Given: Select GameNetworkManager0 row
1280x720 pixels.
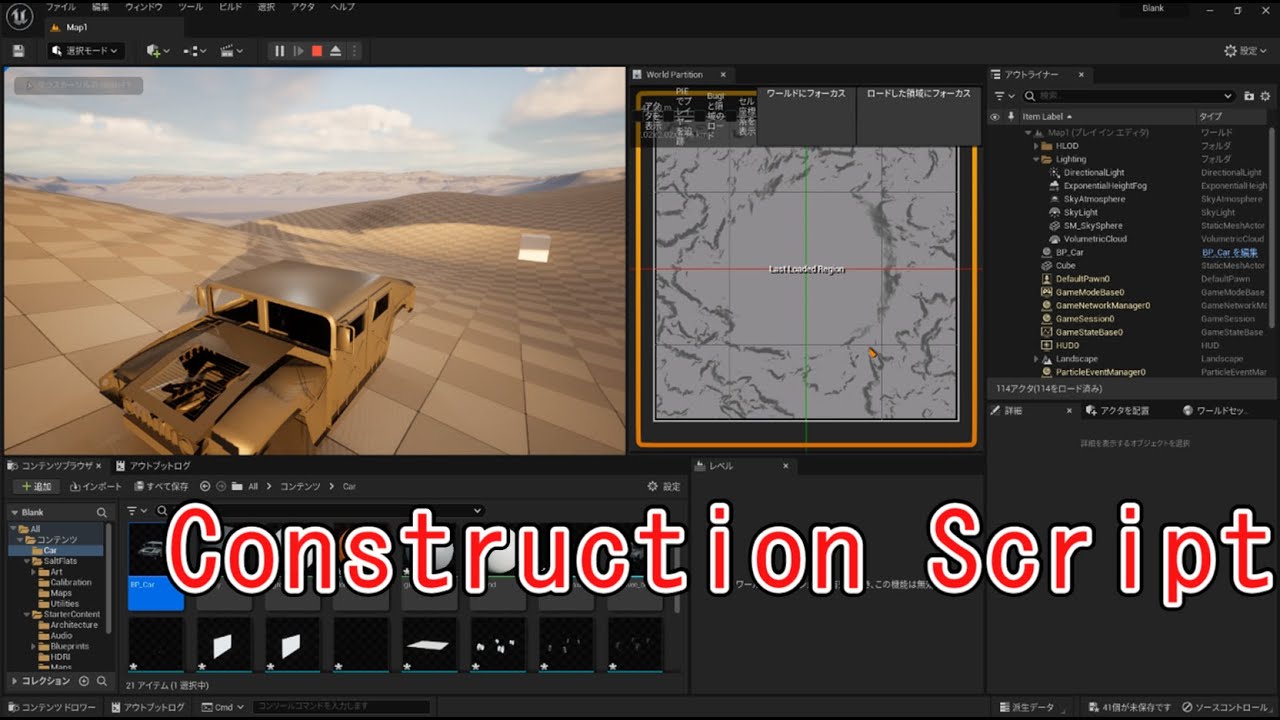Looking at the screenshot, I should (1130, 305).
